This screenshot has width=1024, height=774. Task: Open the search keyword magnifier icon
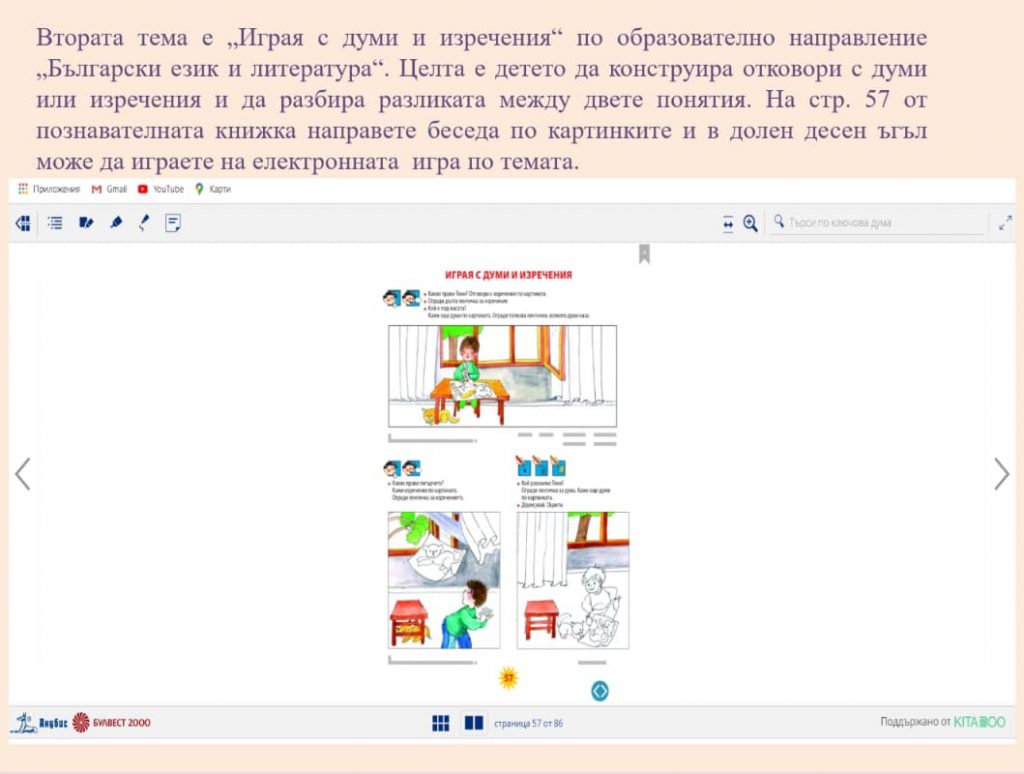tap(778, 223)
